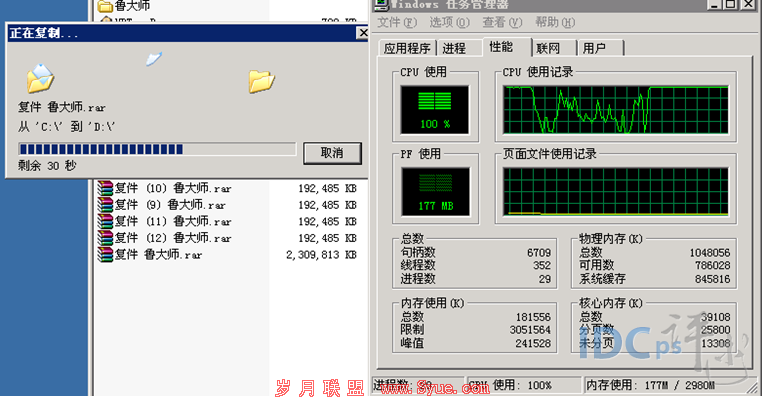Click the copy progress bar
762x398 pixels.
tap(157, 149)
